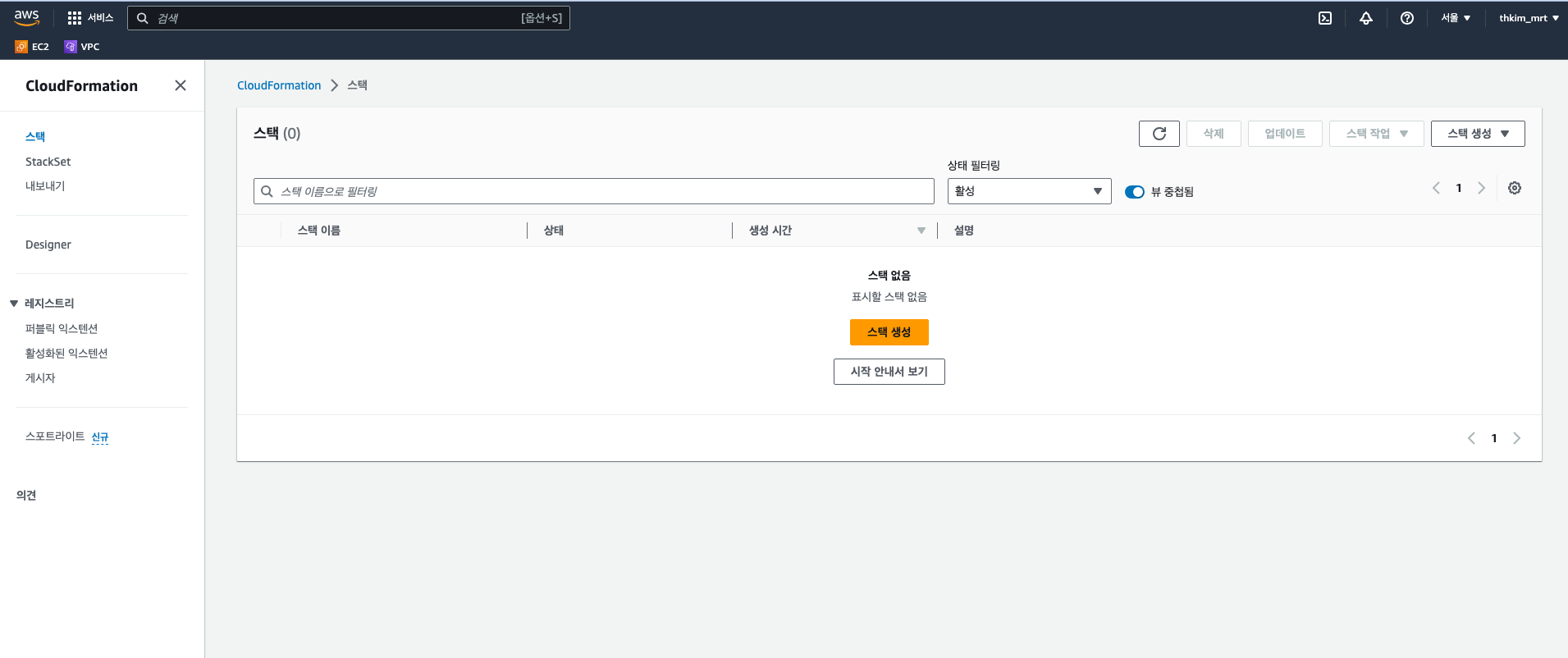Click the 설명 column header
The height and width of the screenshot is (658, 1568).
tap(964, 231)
